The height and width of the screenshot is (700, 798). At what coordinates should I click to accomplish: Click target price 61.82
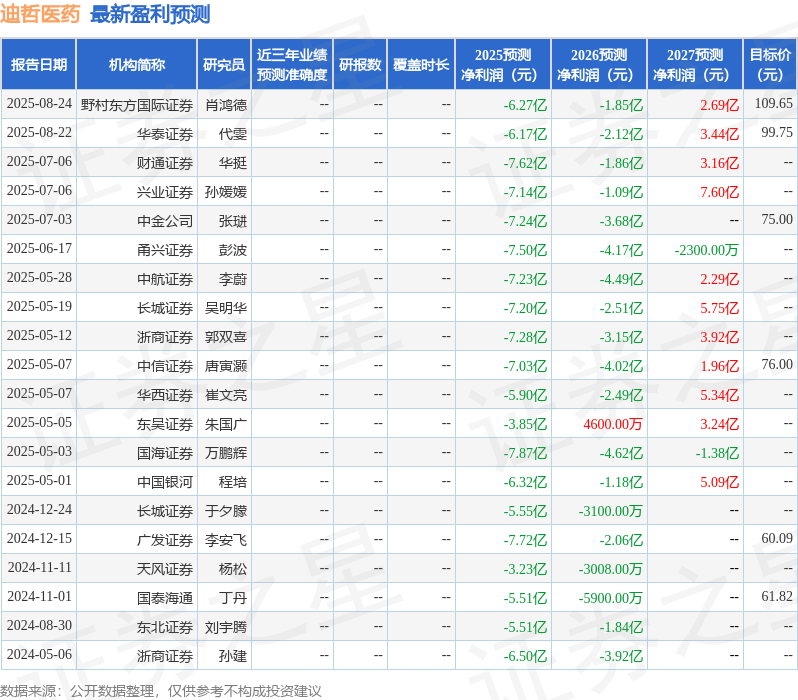coord(777,597)
